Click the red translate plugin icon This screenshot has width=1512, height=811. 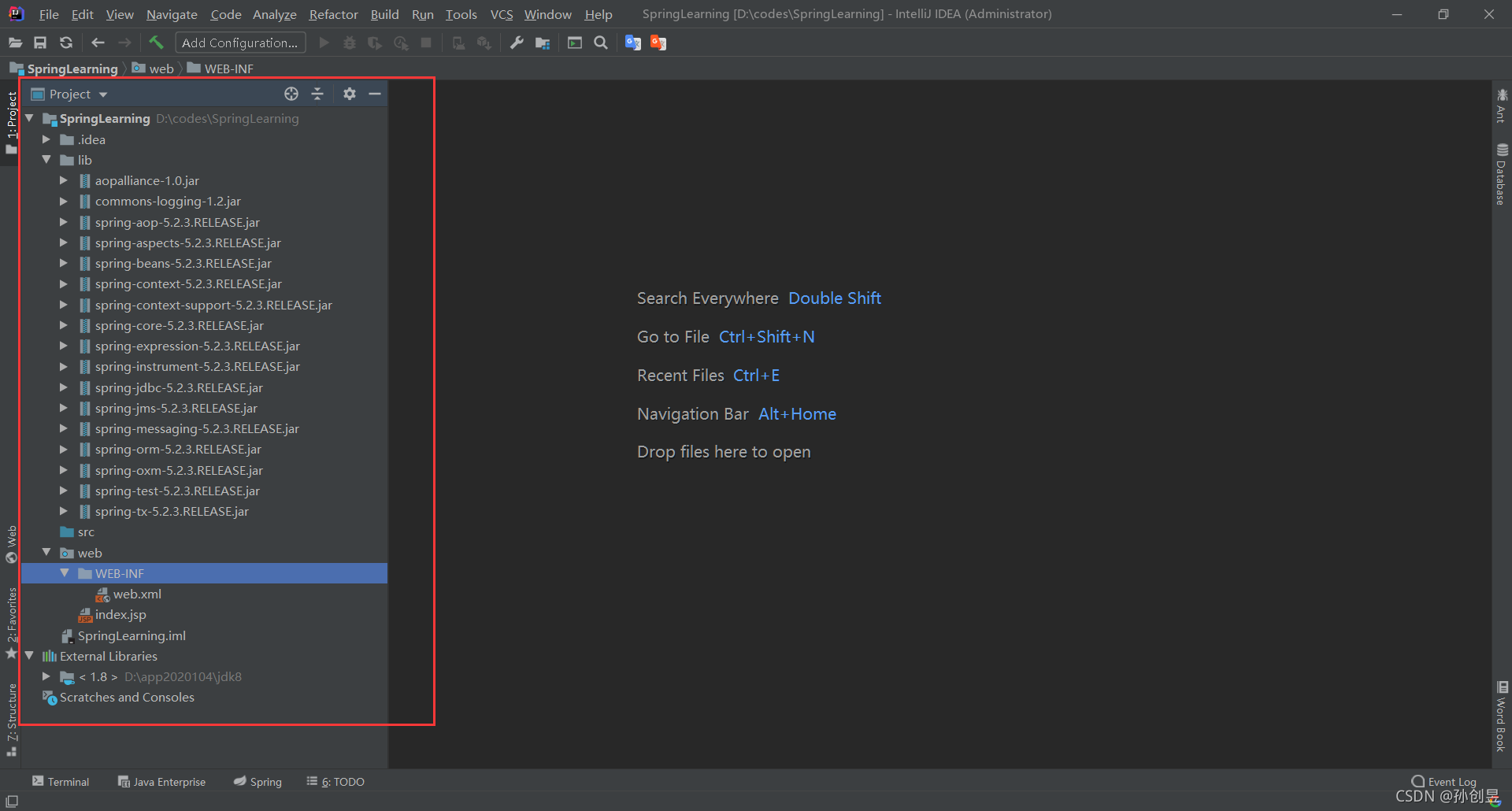658,43
